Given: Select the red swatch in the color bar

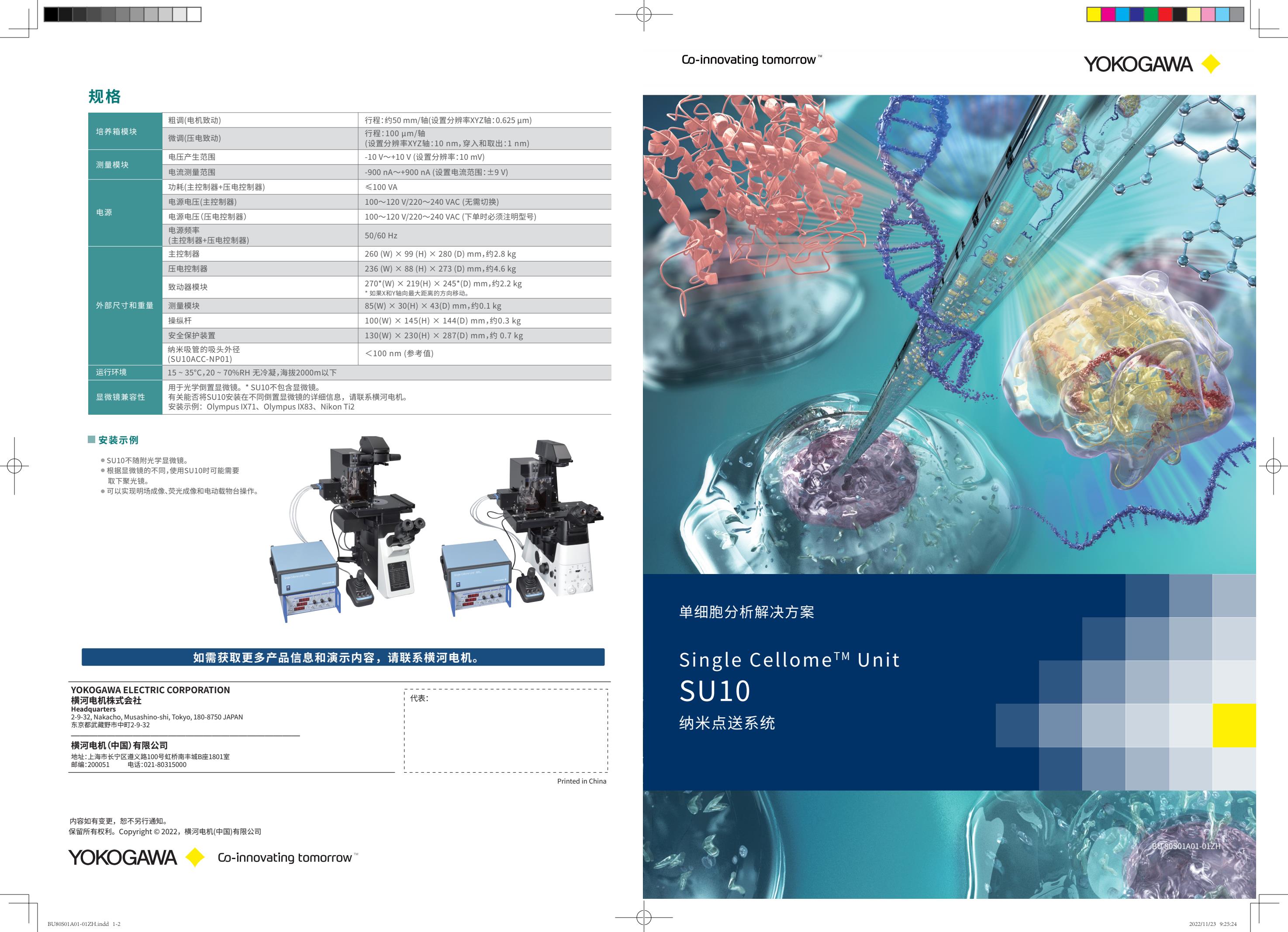Looking at the screenshot, I should pyautogui.click(x=1165, y=15).
